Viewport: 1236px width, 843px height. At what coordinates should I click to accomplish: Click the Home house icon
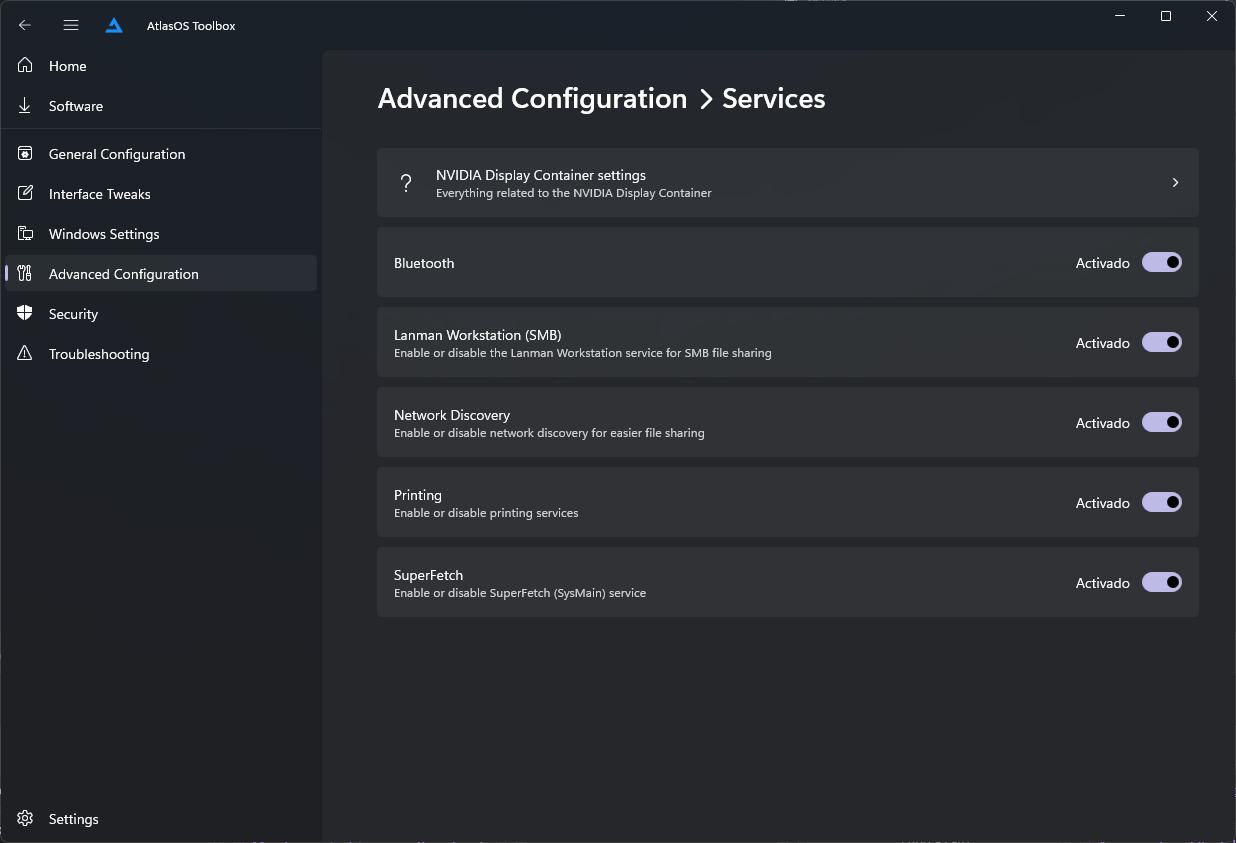pyautogui.click(x=26, y=66)
